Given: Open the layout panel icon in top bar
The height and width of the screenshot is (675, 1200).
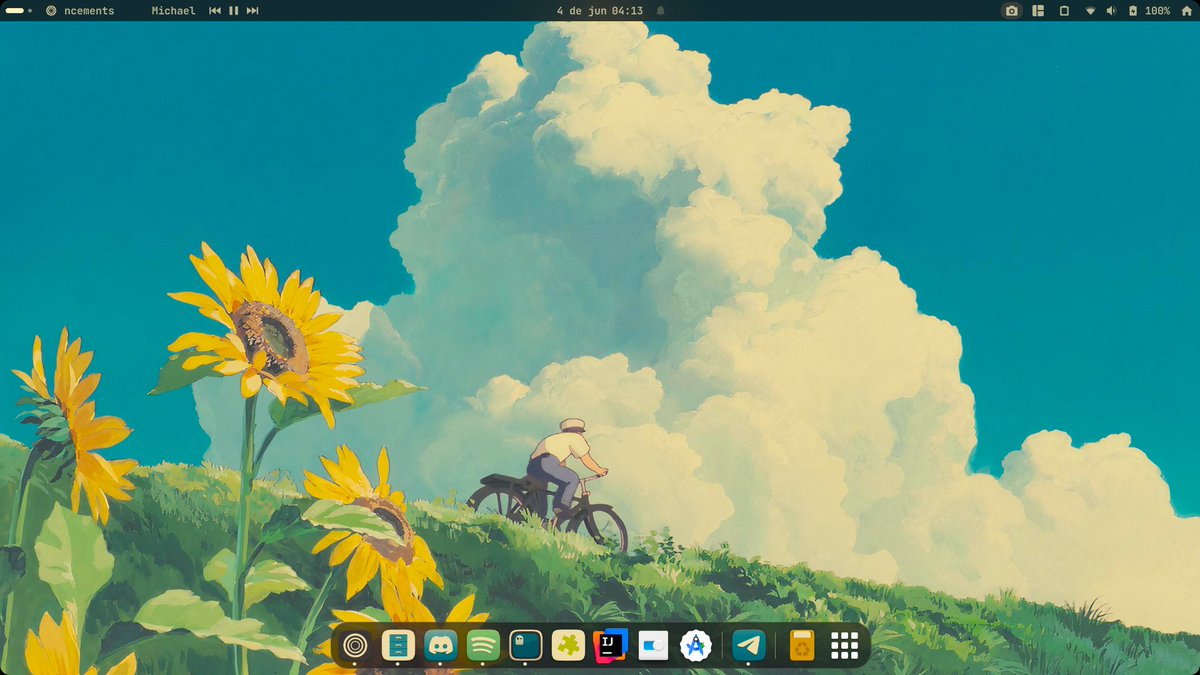Looking at the screenshot, I should coord(1038,10).
